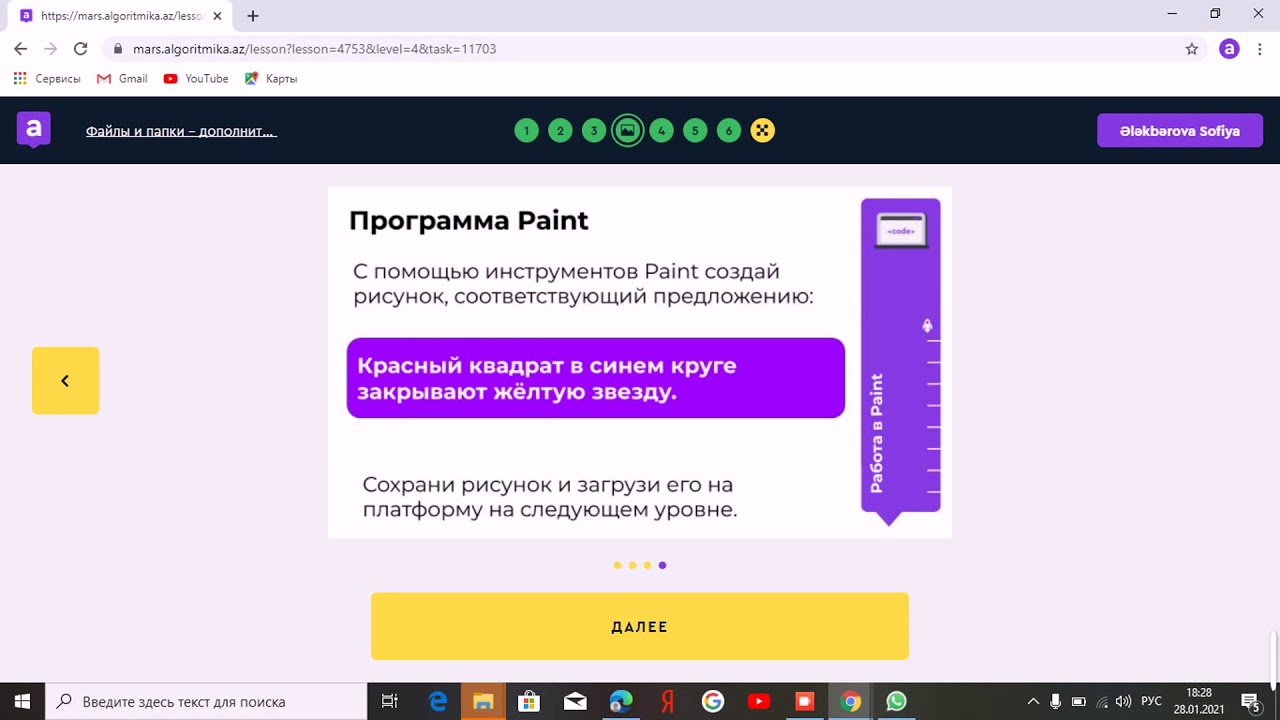Open the notification center
The height and width of the screenshot is (720, 1280).
point(1250,701)
